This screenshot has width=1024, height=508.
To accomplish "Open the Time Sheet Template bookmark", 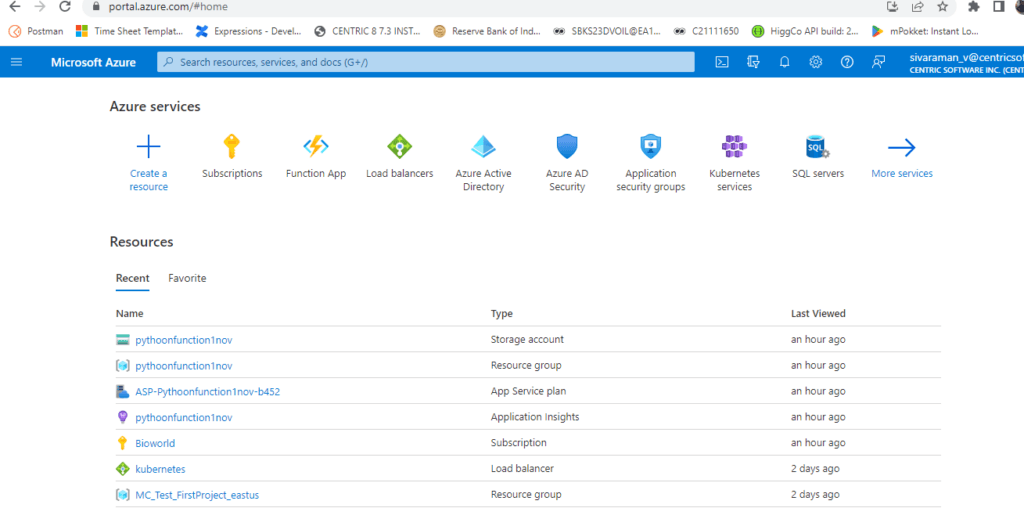I will point(130,31).
